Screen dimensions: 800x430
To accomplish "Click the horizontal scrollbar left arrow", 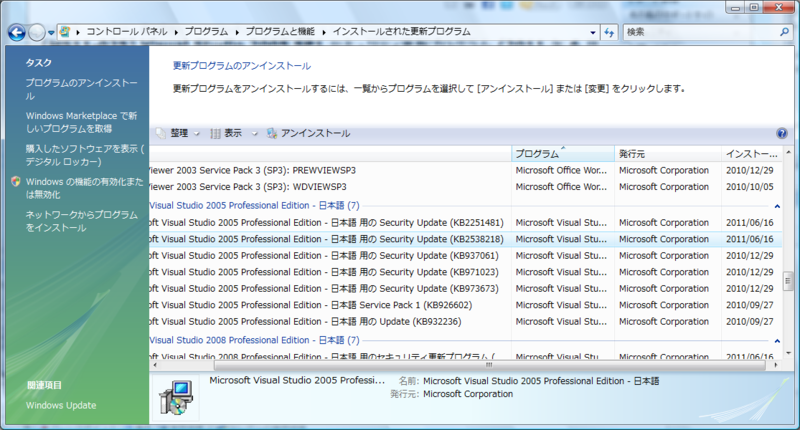I will pos(155,365).
